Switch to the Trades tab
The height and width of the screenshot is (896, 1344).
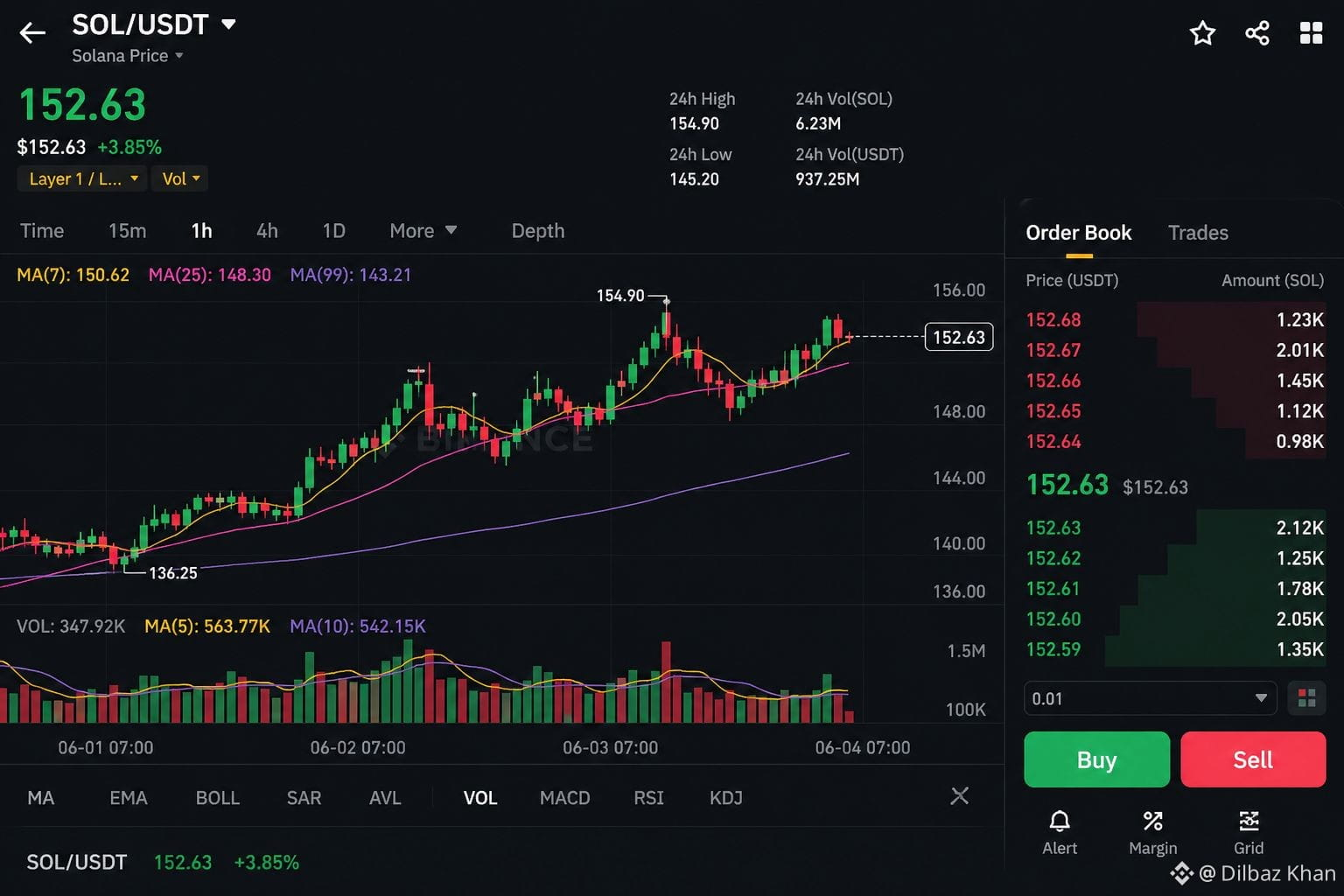point(1198,233)
